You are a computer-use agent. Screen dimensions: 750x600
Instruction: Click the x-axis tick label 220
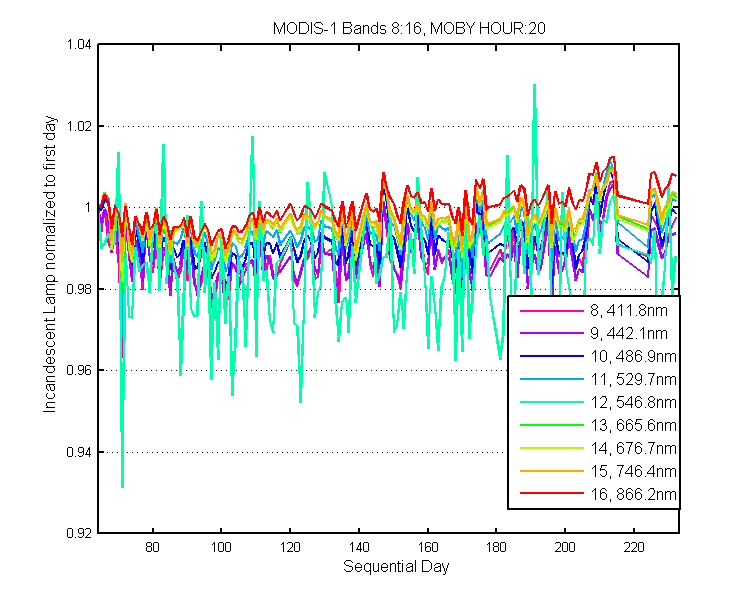click(634, 547)
